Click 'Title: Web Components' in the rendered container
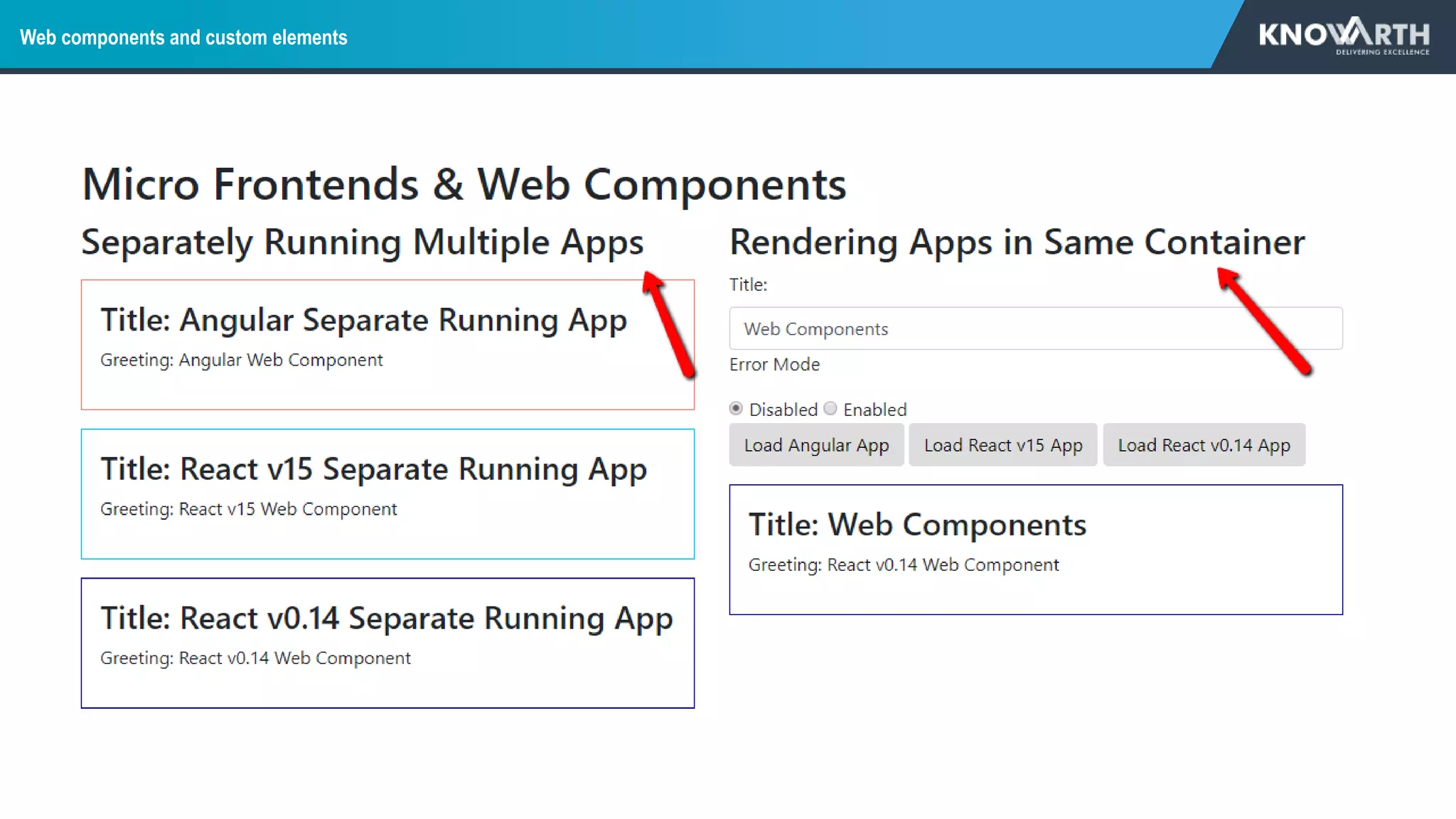Viewport: 1456px width, 819px height. (918, 525)
